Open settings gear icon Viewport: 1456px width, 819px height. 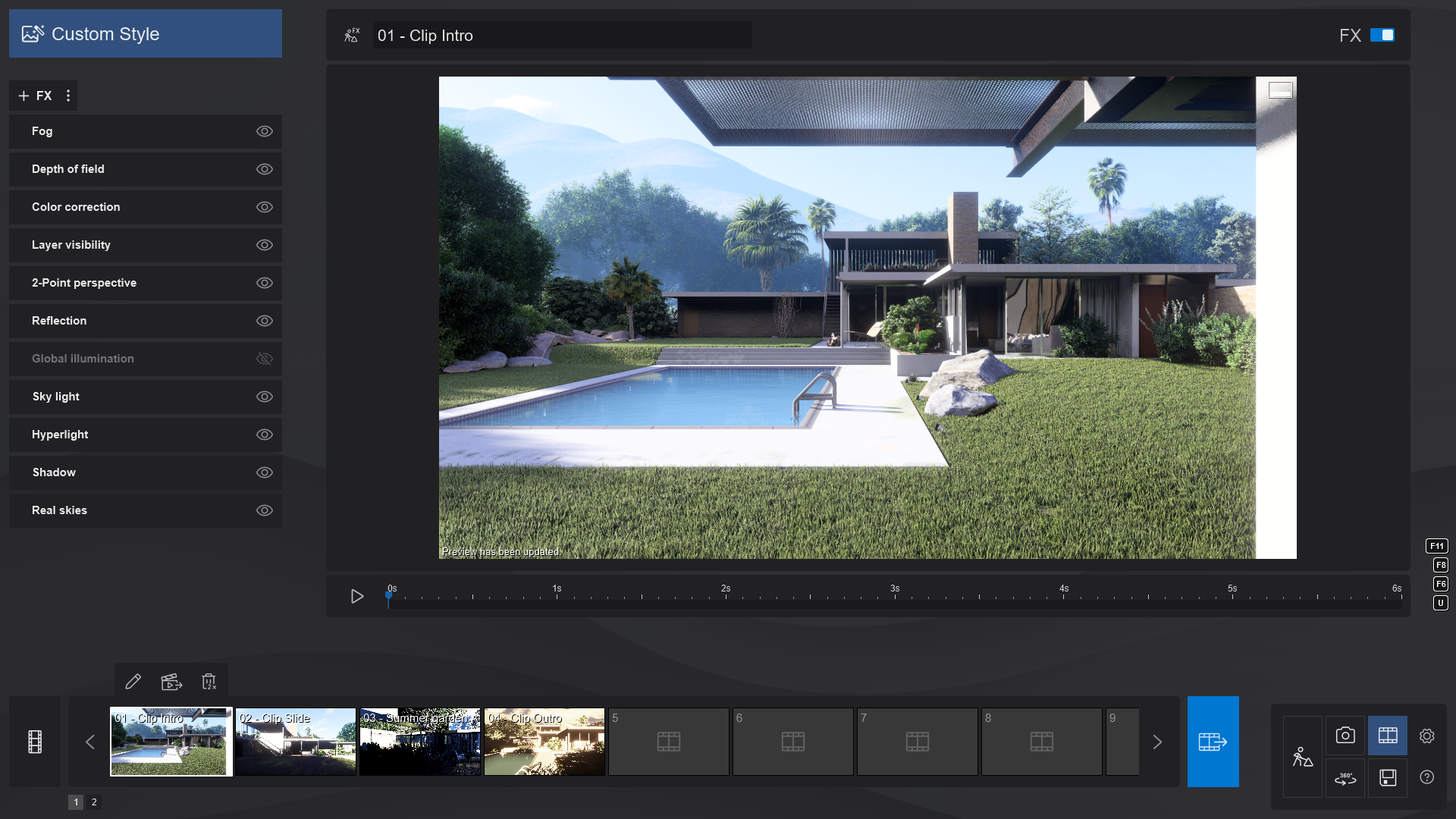pos(1426,736)
